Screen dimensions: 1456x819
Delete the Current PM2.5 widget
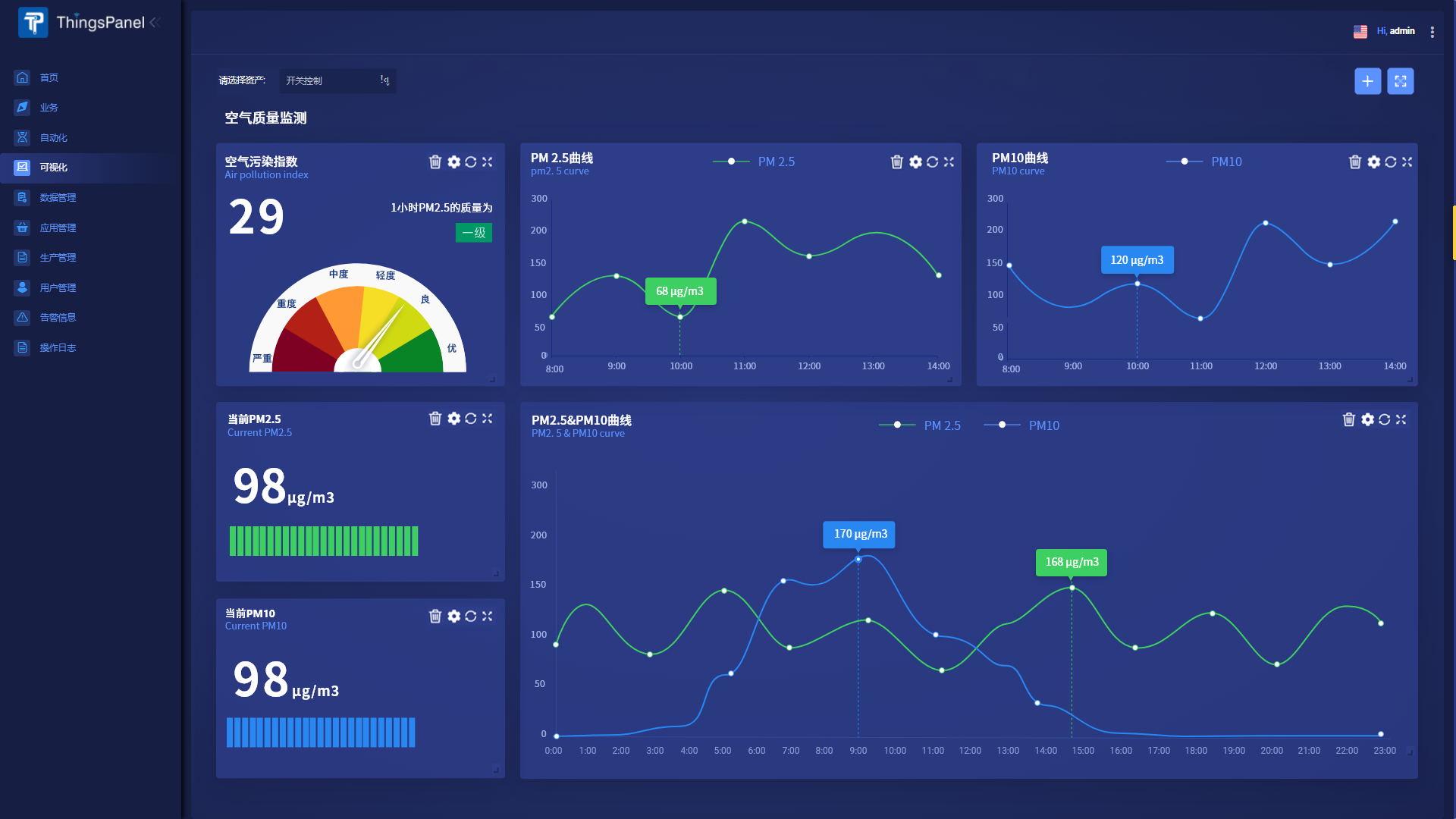435,418
